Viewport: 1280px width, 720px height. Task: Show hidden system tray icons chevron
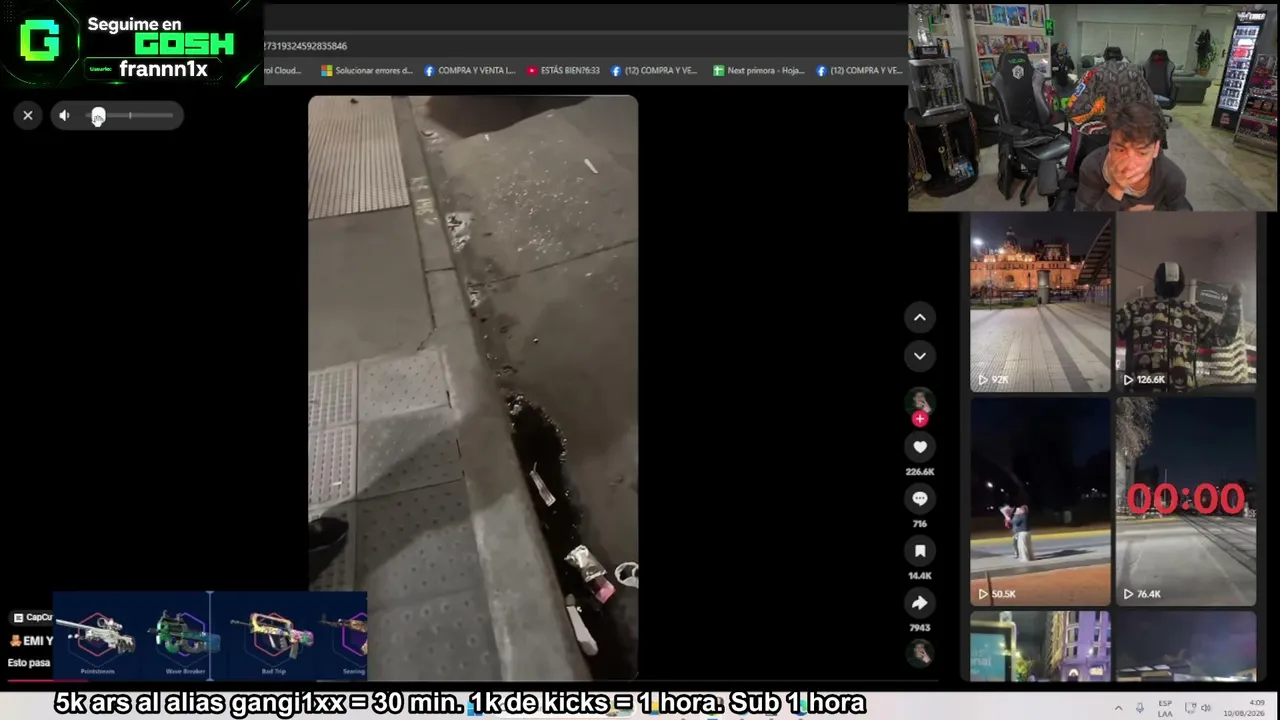point(1118,708)
